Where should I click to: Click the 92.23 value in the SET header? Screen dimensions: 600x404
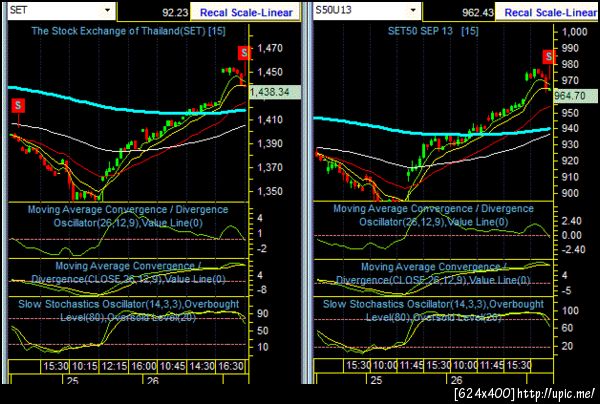tap(175, 13)
